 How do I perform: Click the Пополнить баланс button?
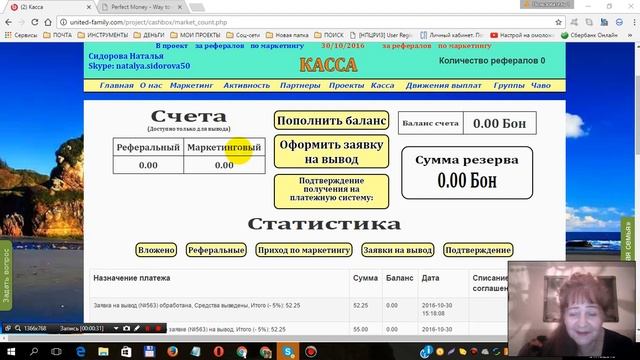(x=331, y=120)
